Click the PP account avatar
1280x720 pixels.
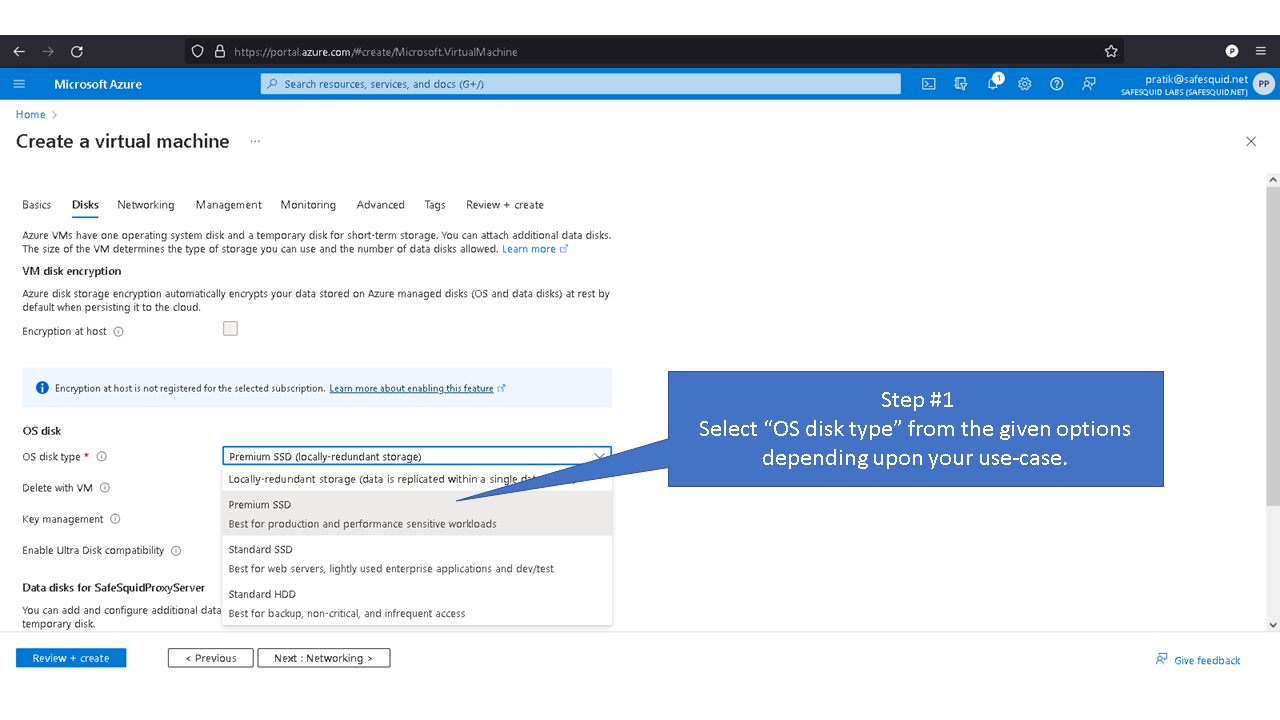tap(1264, 84)
